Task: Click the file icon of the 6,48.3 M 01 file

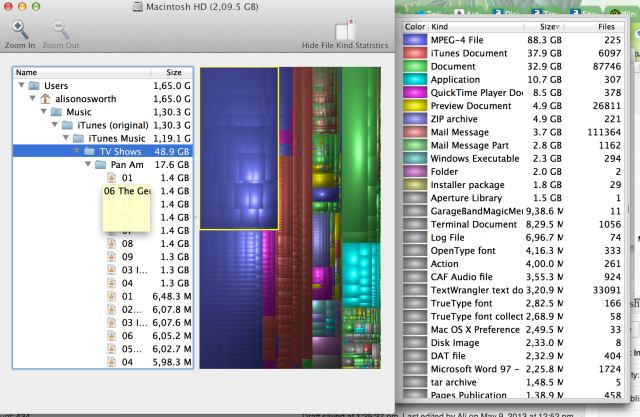Action: tap(111, 296)
